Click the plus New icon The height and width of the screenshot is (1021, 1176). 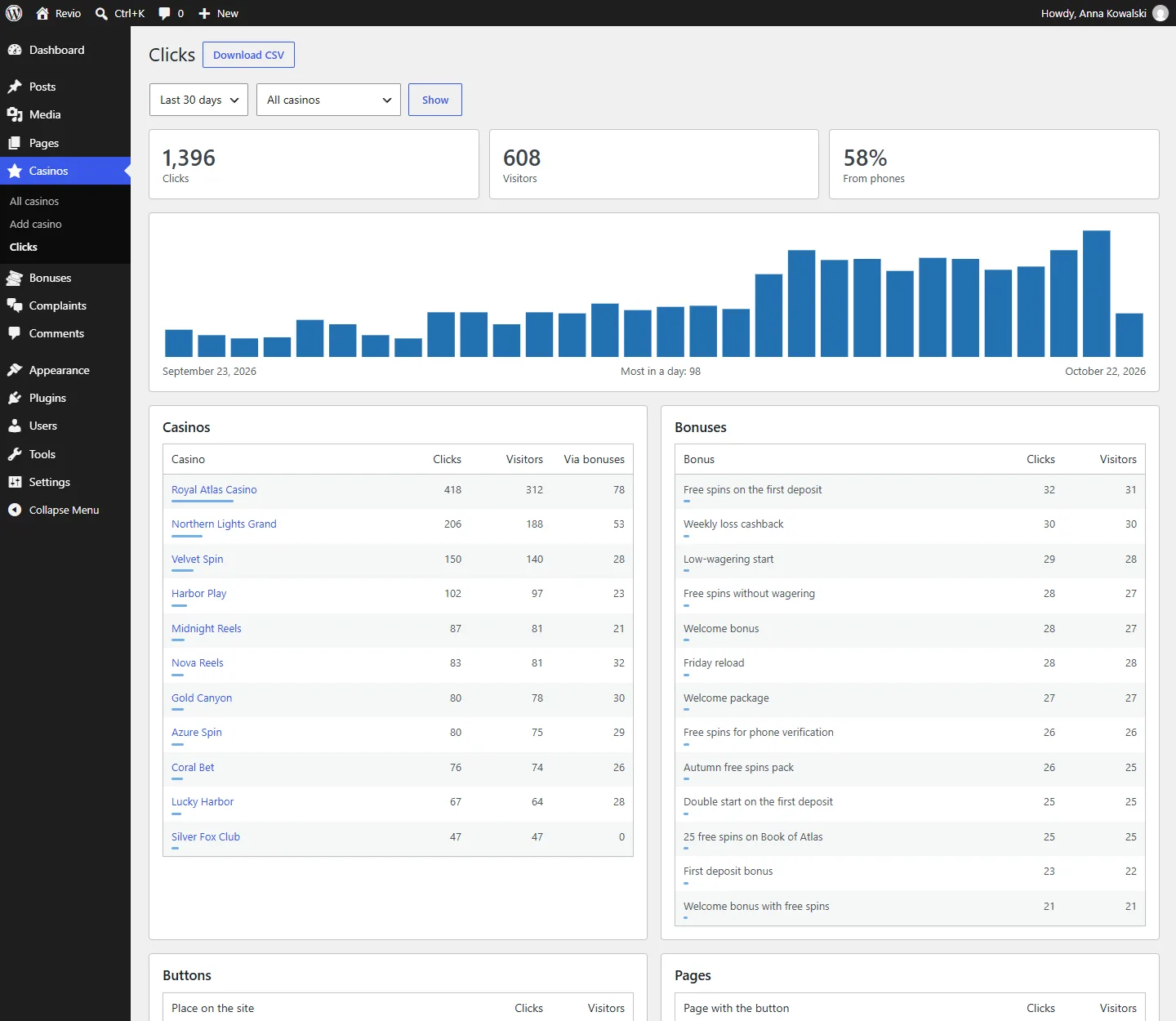pyautogui.click(x=205, y=14)
